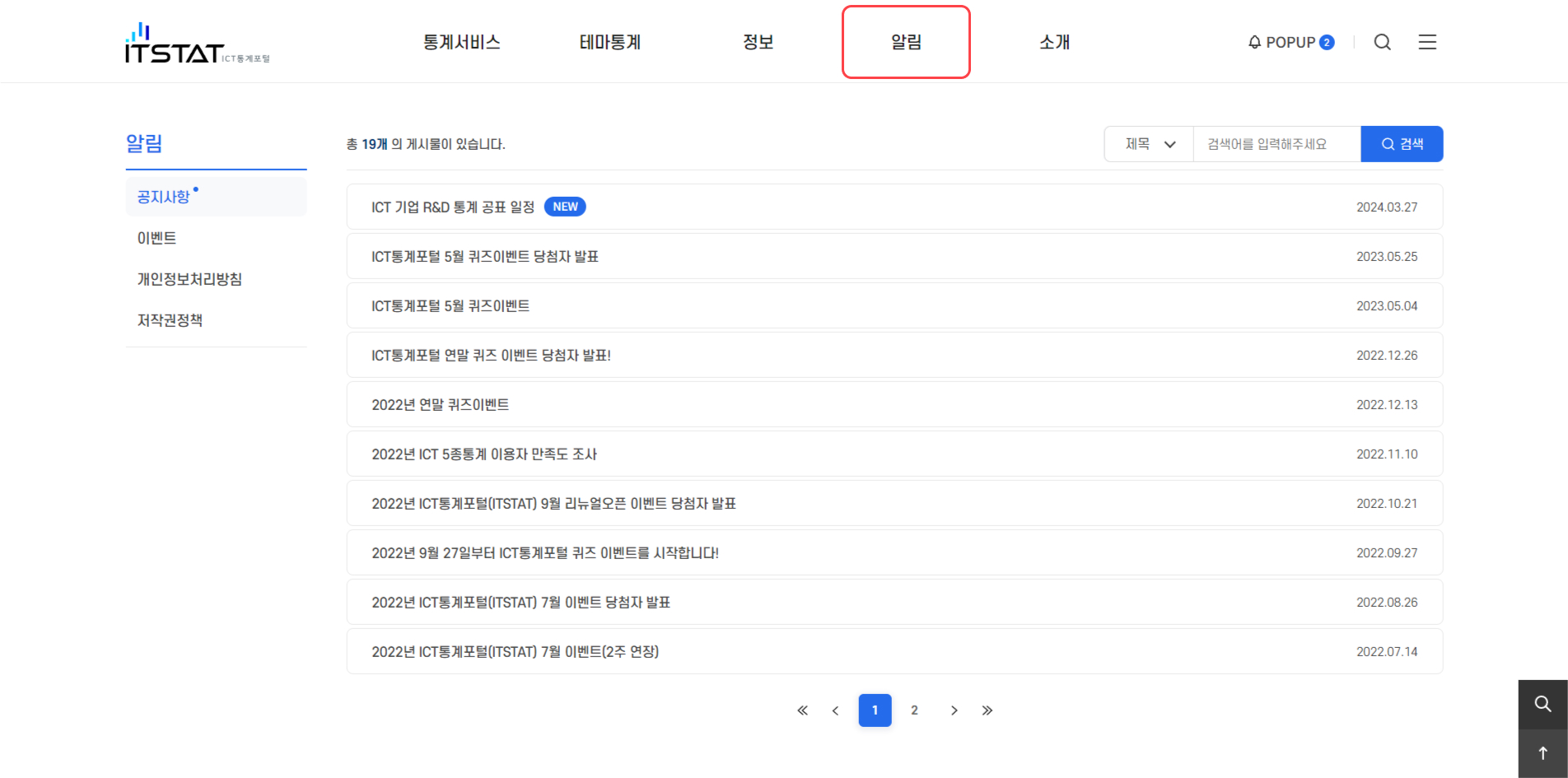
Task: Click the floating dark search button
Action: click(1543, 704)
